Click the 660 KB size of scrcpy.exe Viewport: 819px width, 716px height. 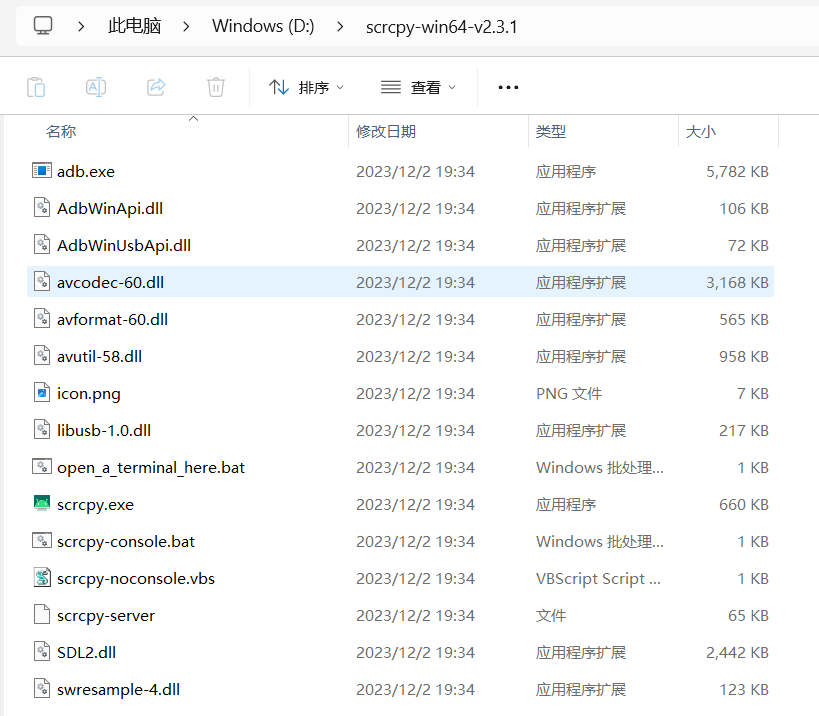(x=744, y=505)
